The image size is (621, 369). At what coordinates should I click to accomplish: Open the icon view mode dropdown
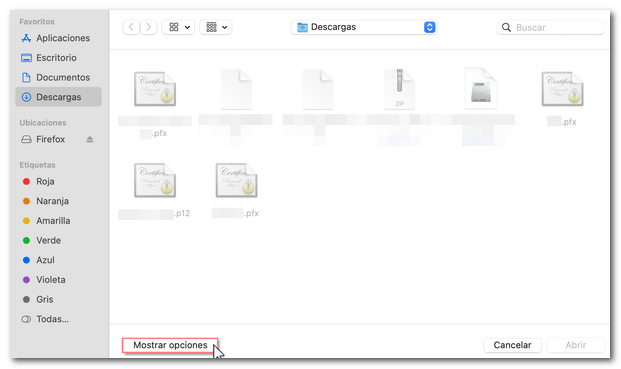(x=178, y=27)
